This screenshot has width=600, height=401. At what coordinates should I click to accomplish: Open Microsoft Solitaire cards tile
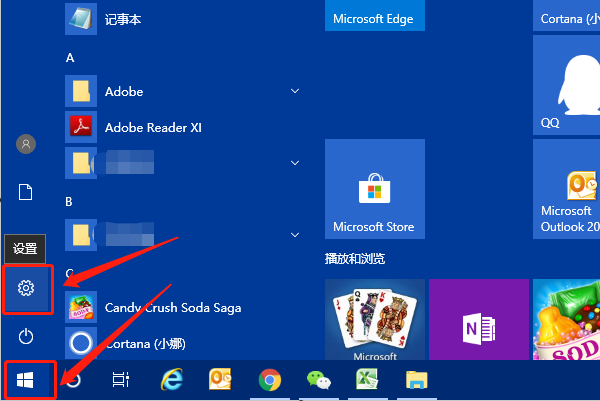[x=375, y=319]
